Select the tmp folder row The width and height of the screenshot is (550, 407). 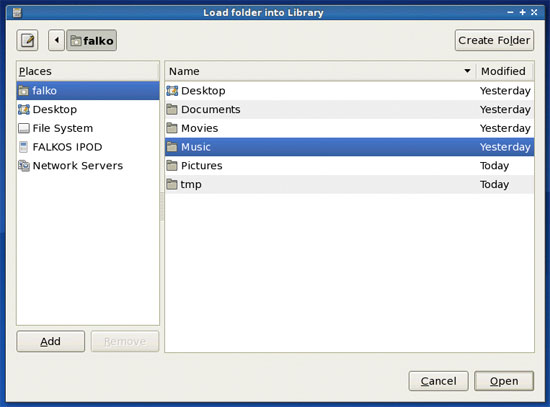click(x=349, y=184)
